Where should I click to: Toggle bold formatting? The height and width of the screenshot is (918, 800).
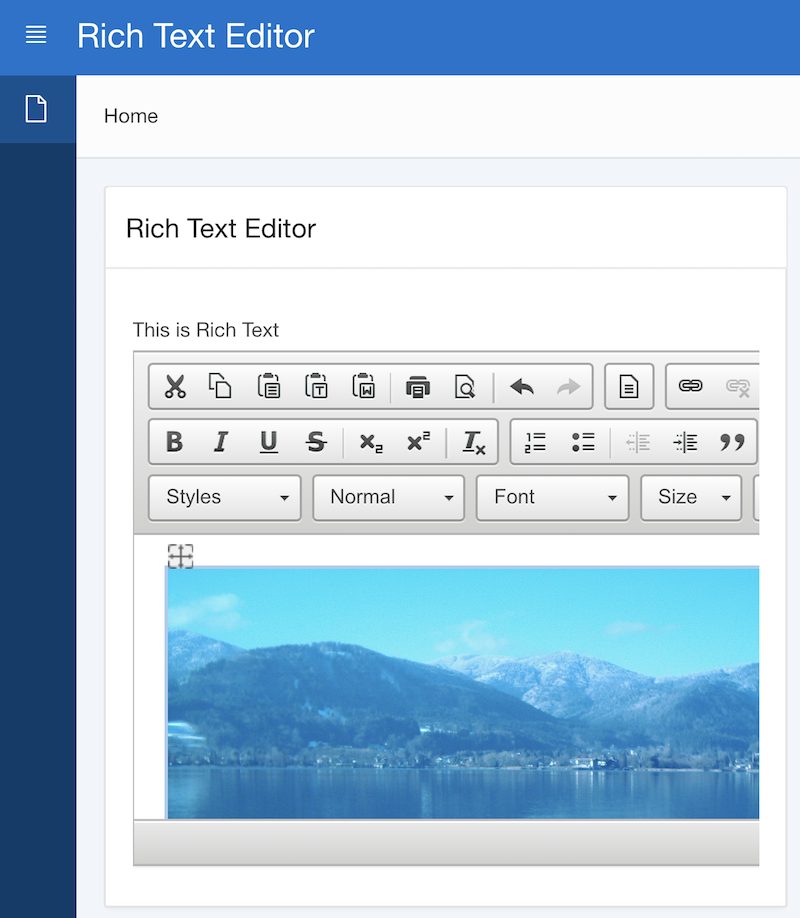click(173, 441)
